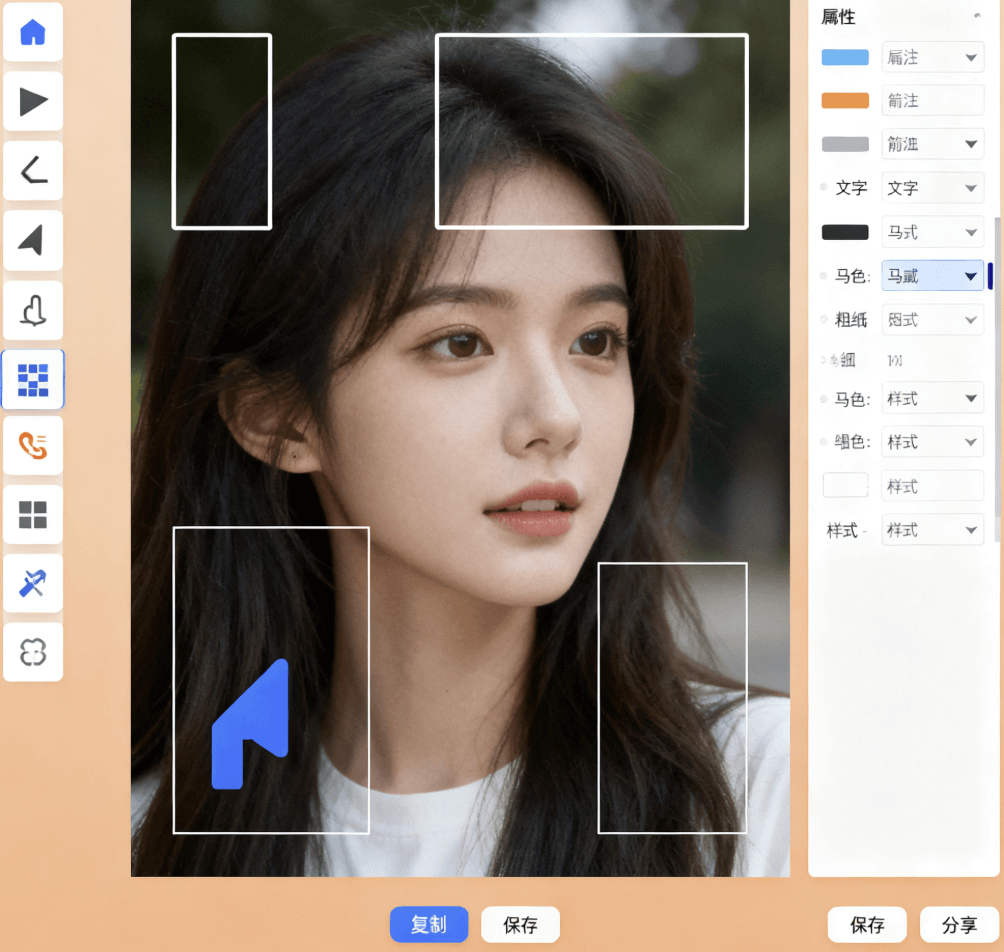
Task: Toggle the radio dot beside 粗纸
Action: 824,320
